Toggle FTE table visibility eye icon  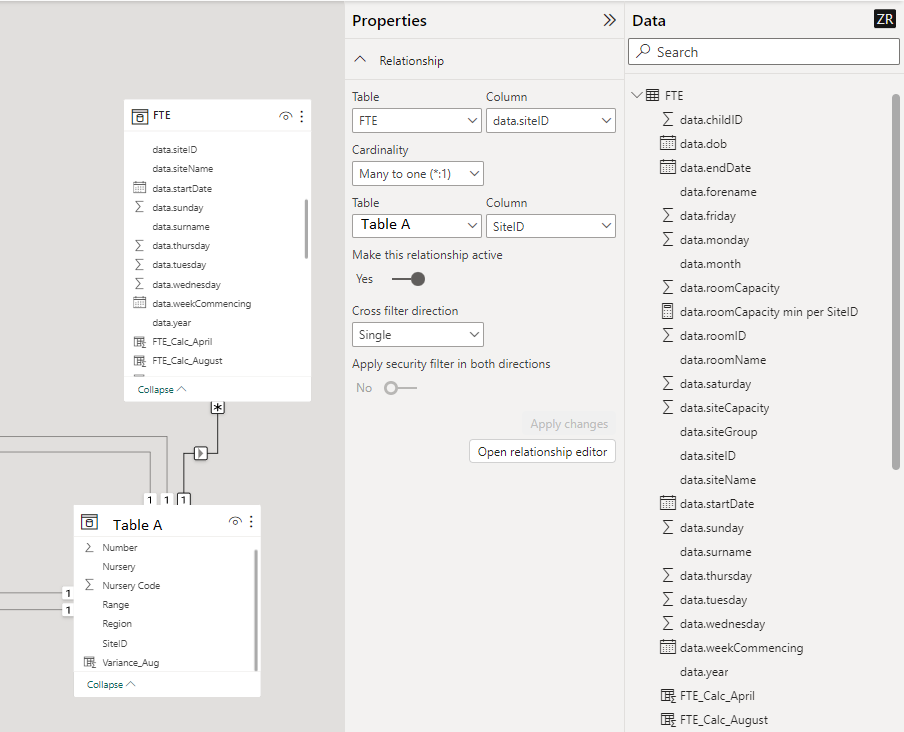[285, 116]
